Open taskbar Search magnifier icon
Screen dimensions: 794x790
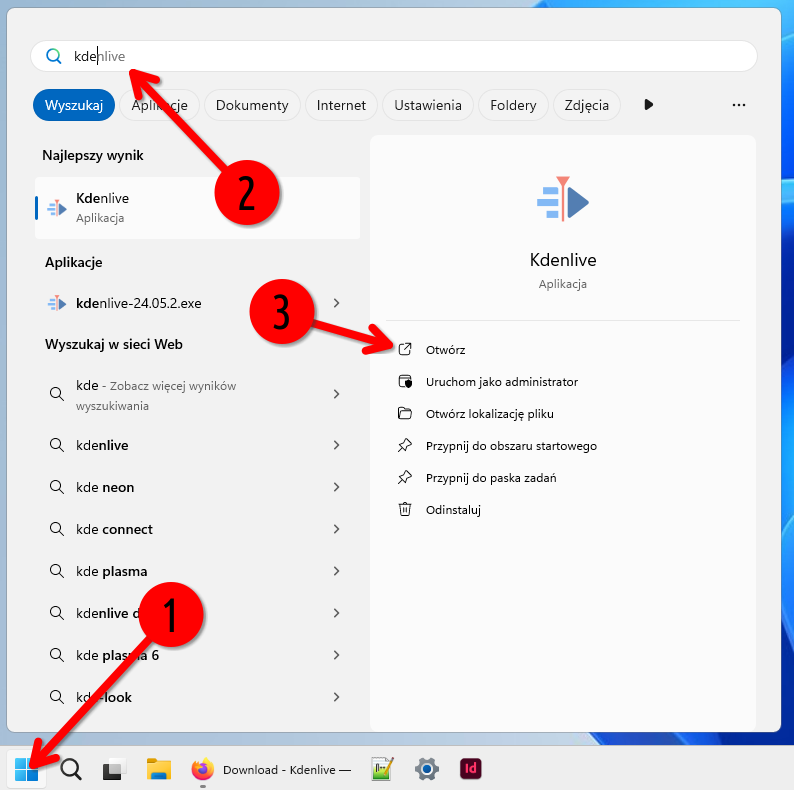[71, 770]
